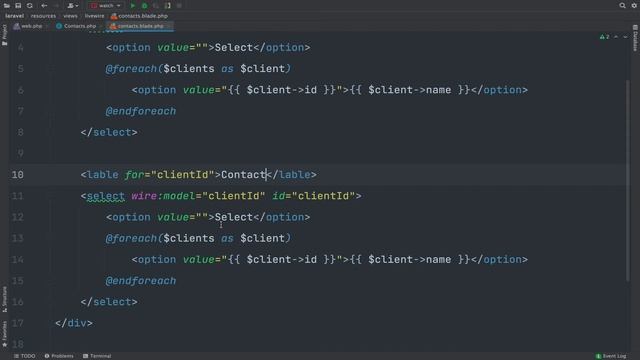Viewport: 640px width, 360px height.
Task: Start debugging with the green bug icon
Action: [144, 6]
